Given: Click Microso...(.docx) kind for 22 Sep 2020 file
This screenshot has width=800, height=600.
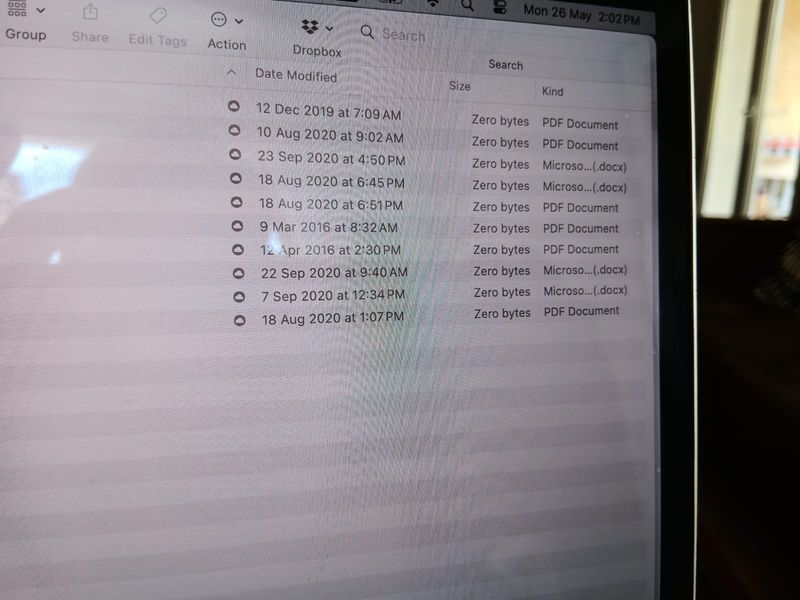Looking at the screenshot, I should coord(585,270).
